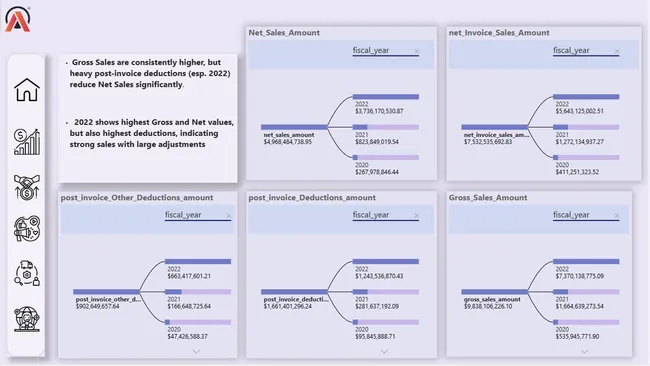Expand down chevron in Gross_Sales_Amount card

pos(585,351)
